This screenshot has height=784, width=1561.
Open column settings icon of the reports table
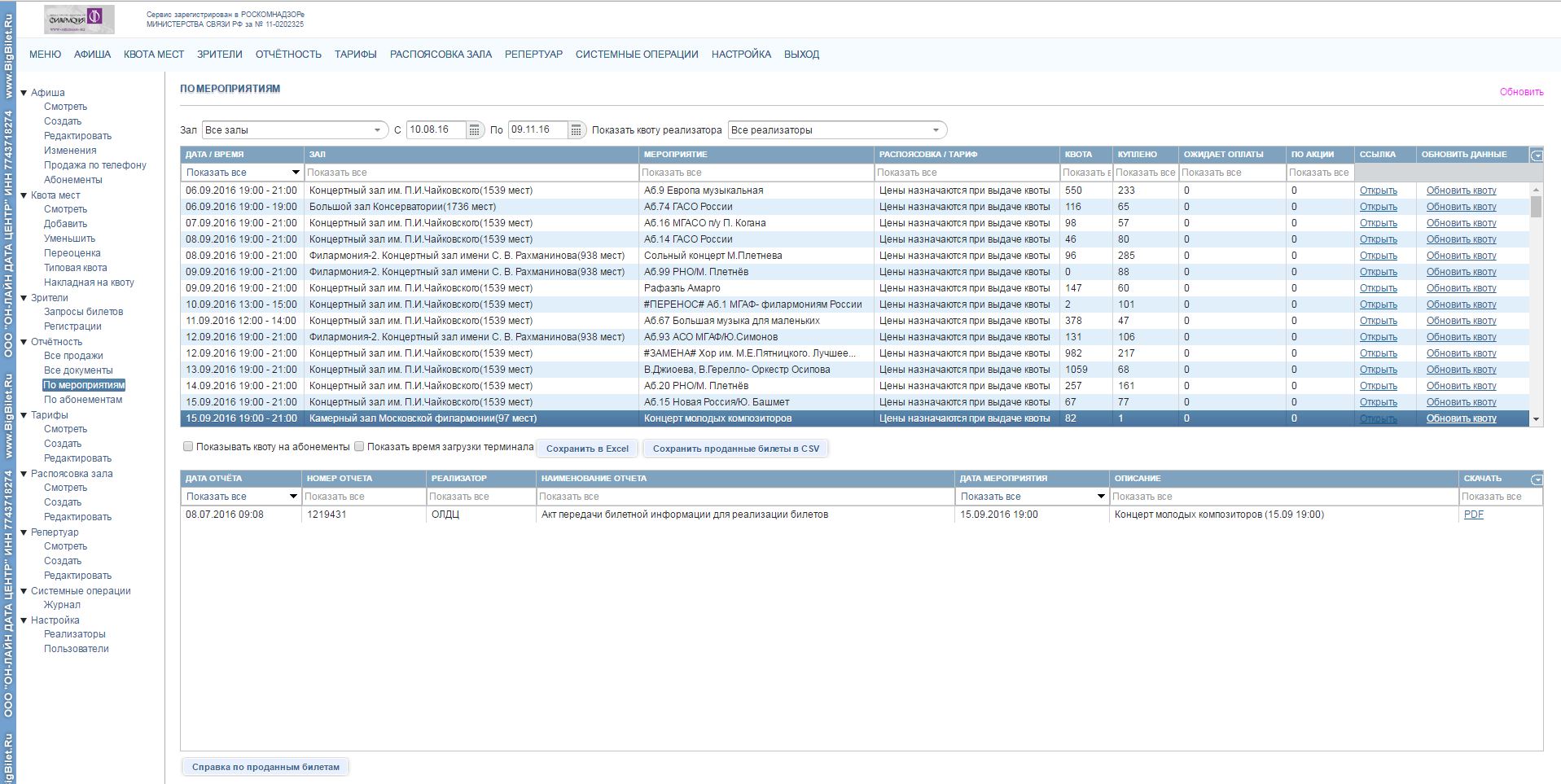(x=1536, y=480)
